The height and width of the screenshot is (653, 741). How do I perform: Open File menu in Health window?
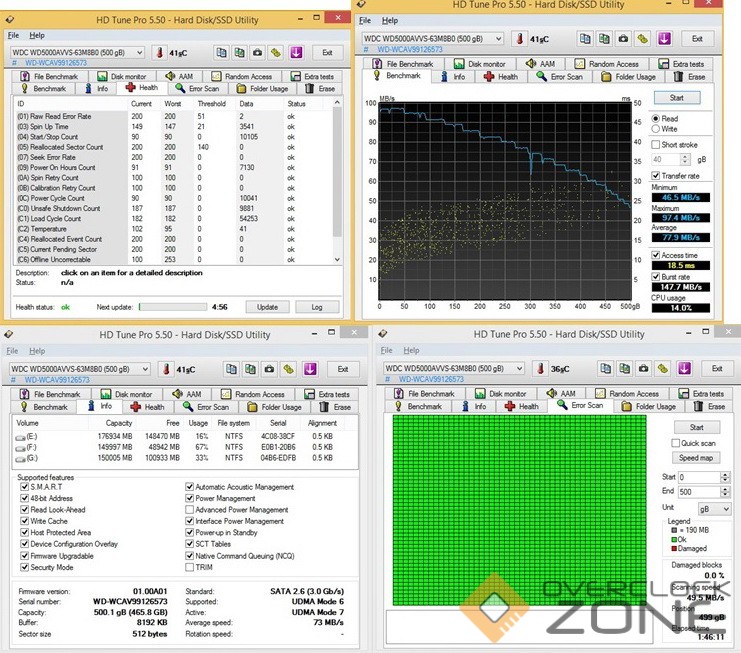(13, 35)
